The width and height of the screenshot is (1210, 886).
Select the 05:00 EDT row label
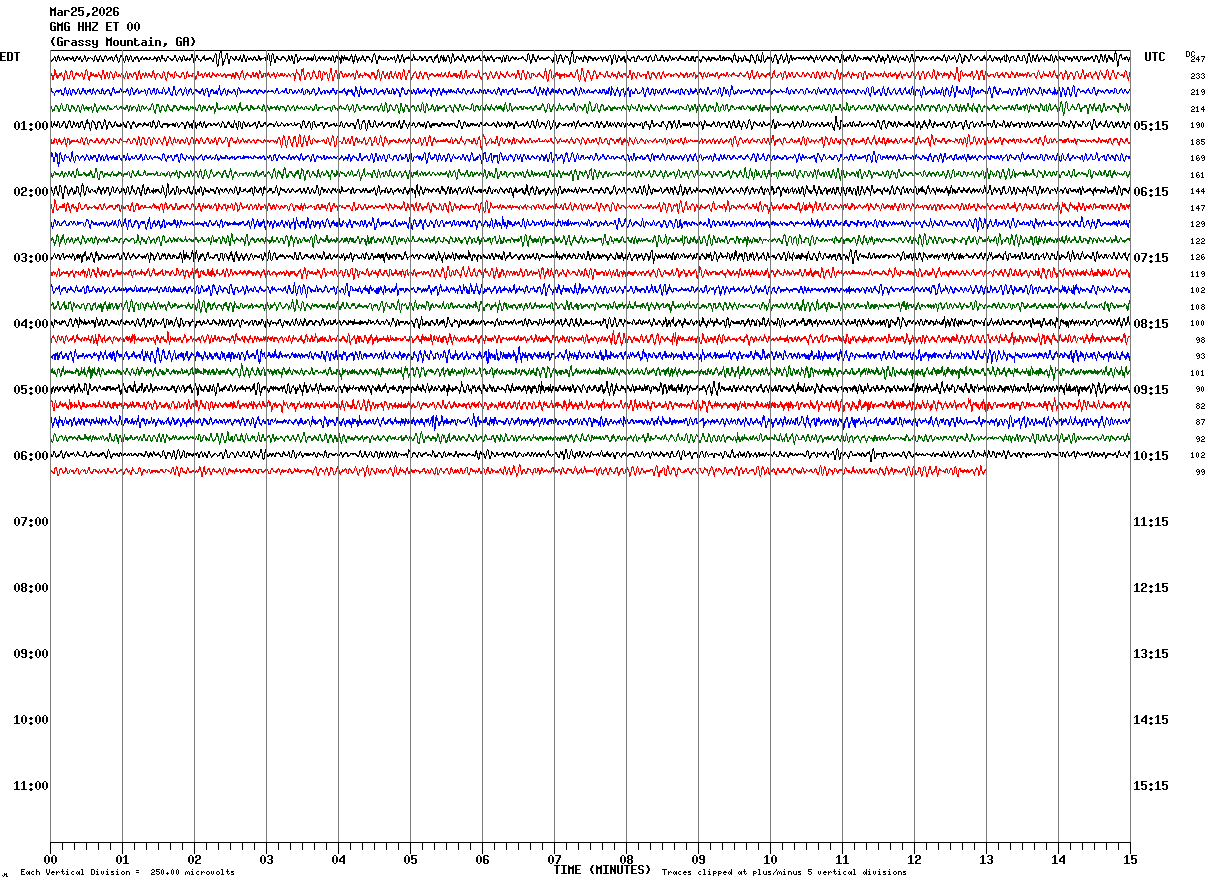tap(31, 390)
